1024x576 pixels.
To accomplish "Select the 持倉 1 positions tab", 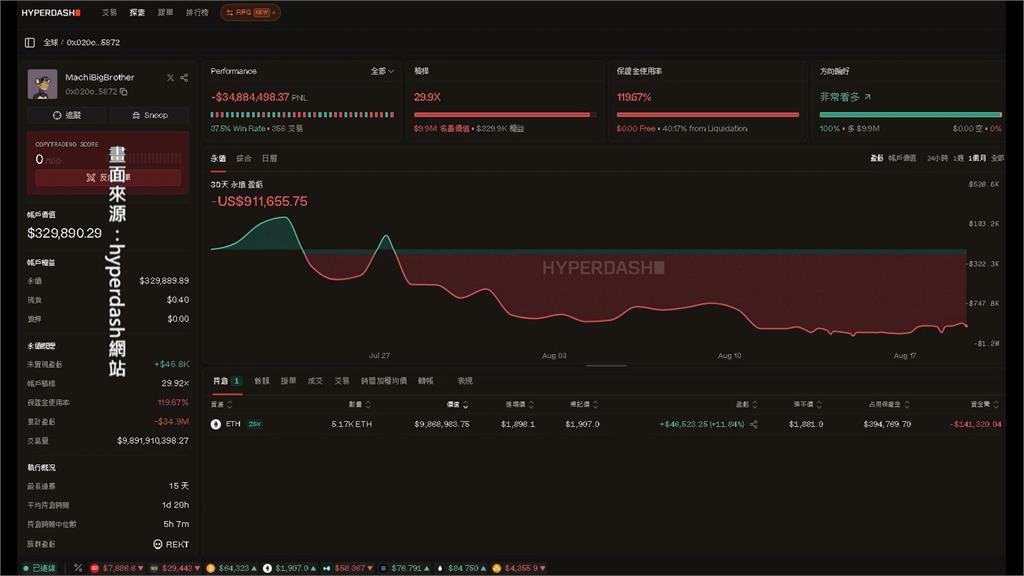I will coord(227,381).
